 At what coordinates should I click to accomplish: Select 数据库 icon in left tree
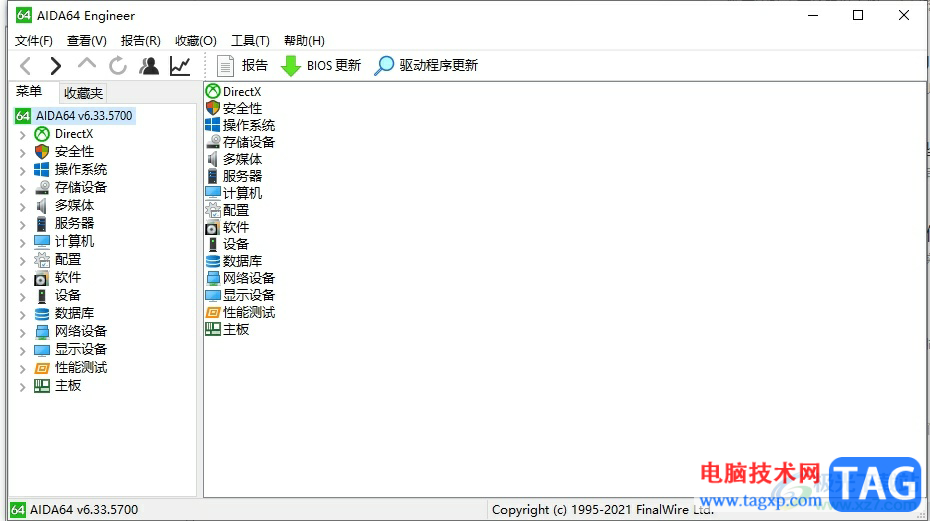click(x=42, y=313)
